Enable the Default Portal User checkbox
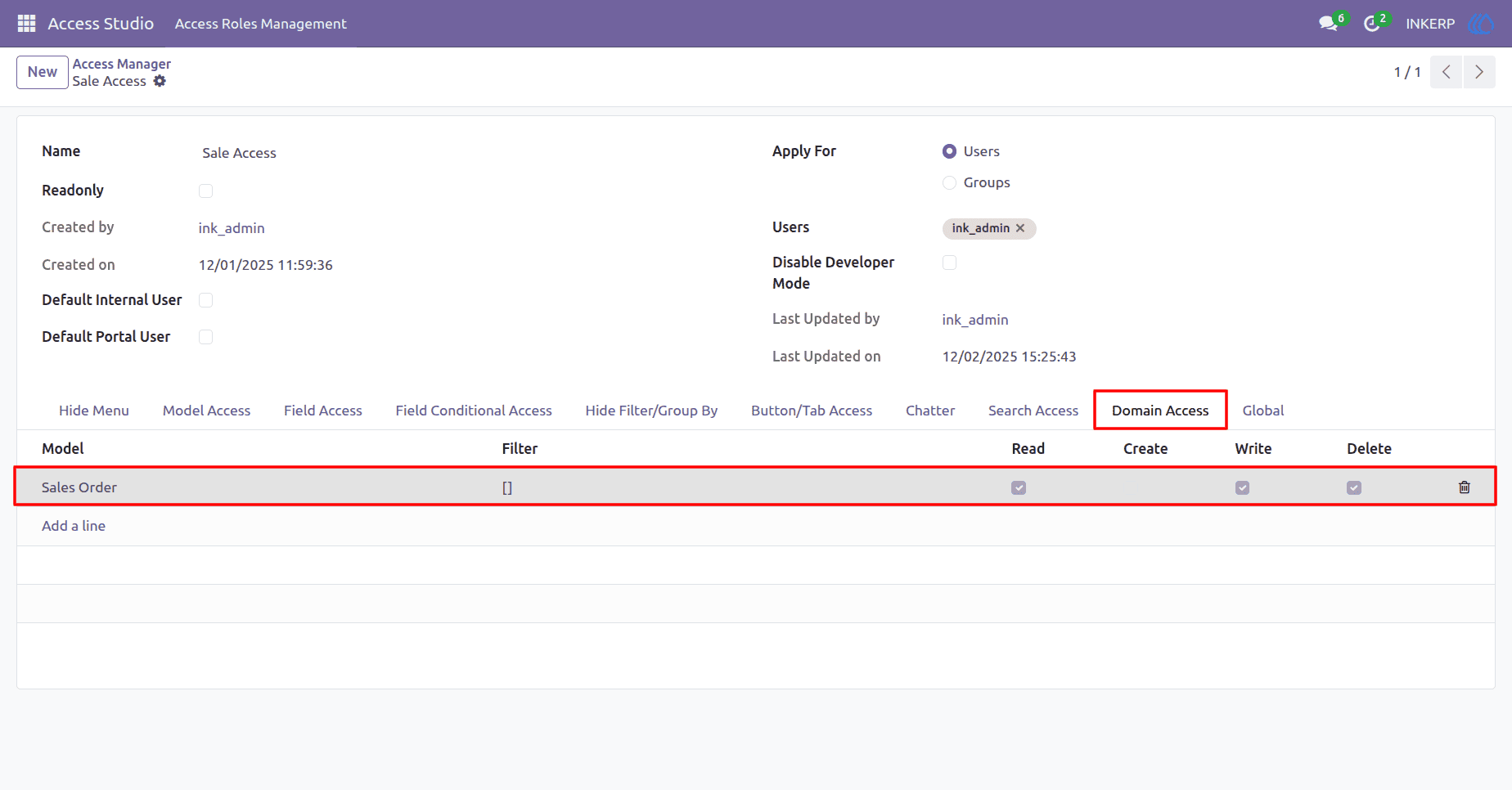This screenshot has height=790, width=1512. tap(205, 337)
